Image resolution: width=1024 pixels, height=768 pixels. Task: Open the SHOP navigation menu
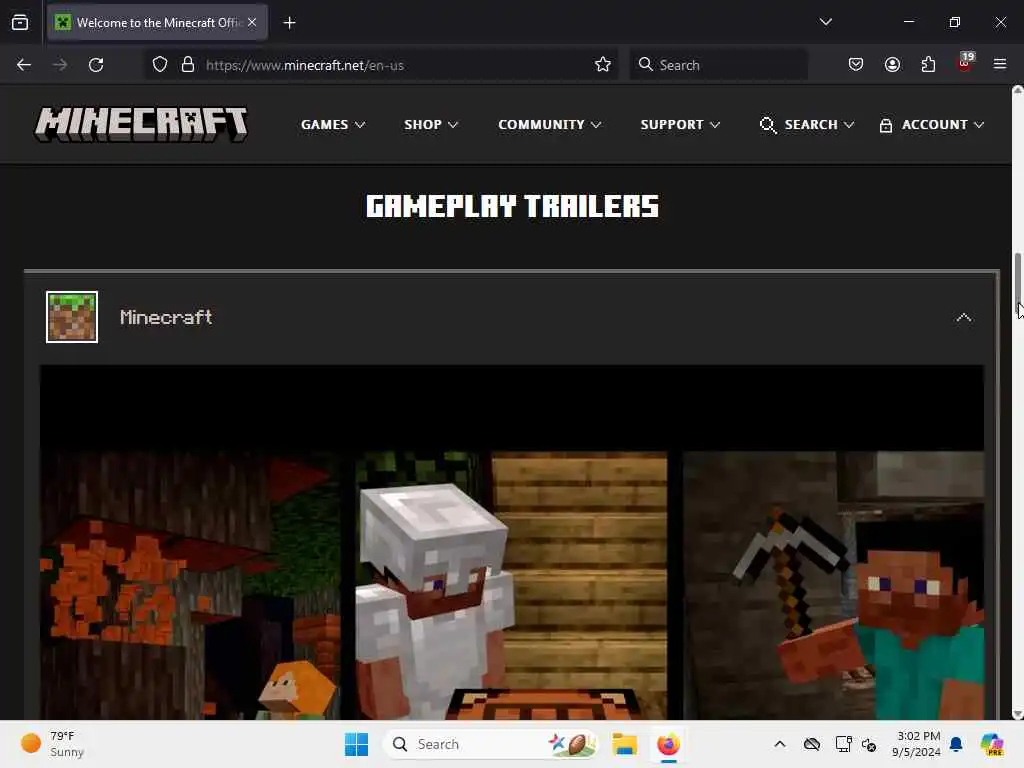pos(430,124)
